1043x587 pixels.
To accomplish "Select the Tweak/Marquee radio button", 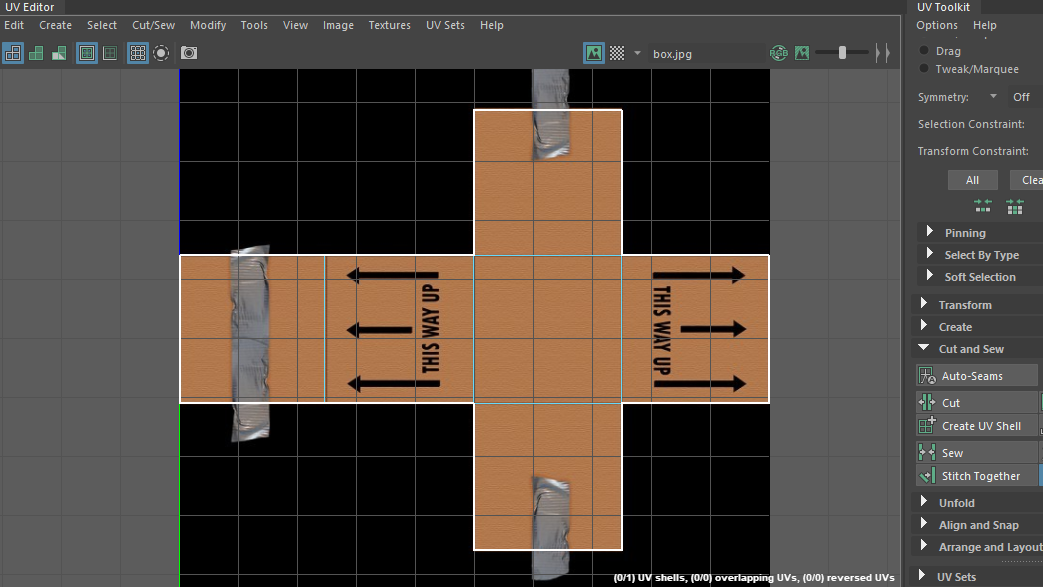I will click(x=924, y=69).
